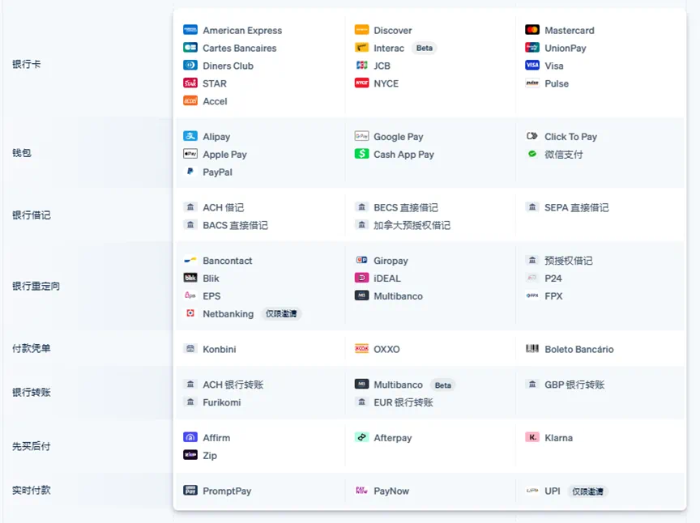Click the ACH 借记 link
The width and height of the screenshot is (700, 523).
pyautogui.click(x=223, y=208)
